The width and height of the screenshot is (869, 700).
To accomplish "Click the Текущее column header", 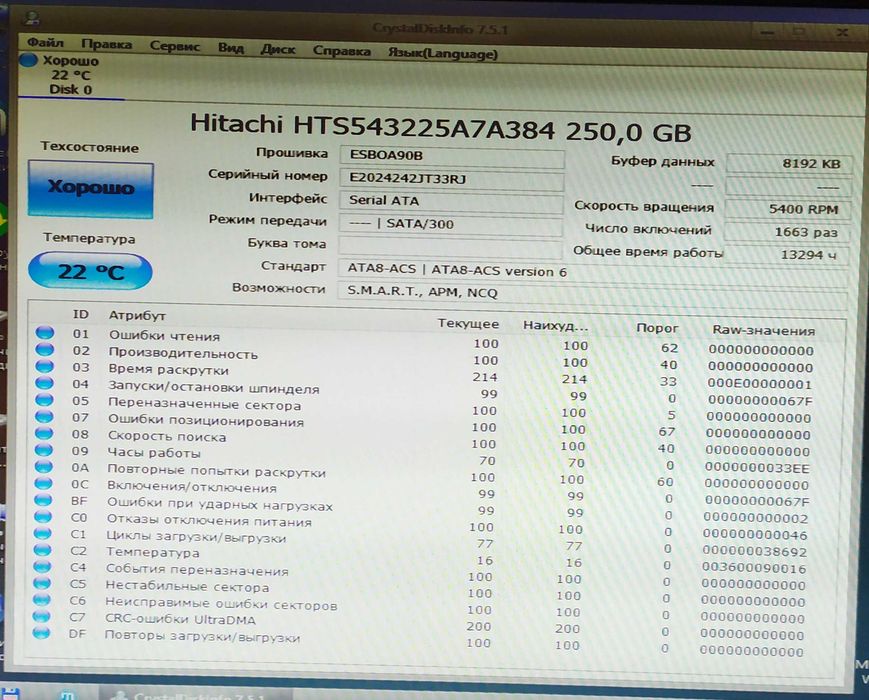I will click(468, 324).
